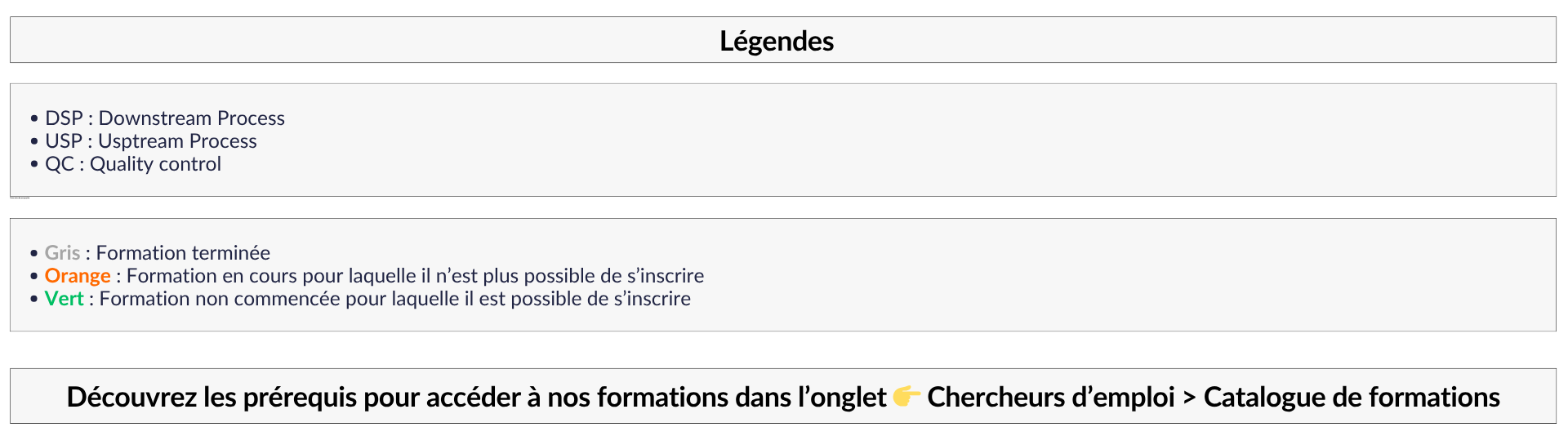Image resolution: width=1568 pixels, height=436 pixels.
Task: Click the Légendes heading
Action: coord(777,41)
